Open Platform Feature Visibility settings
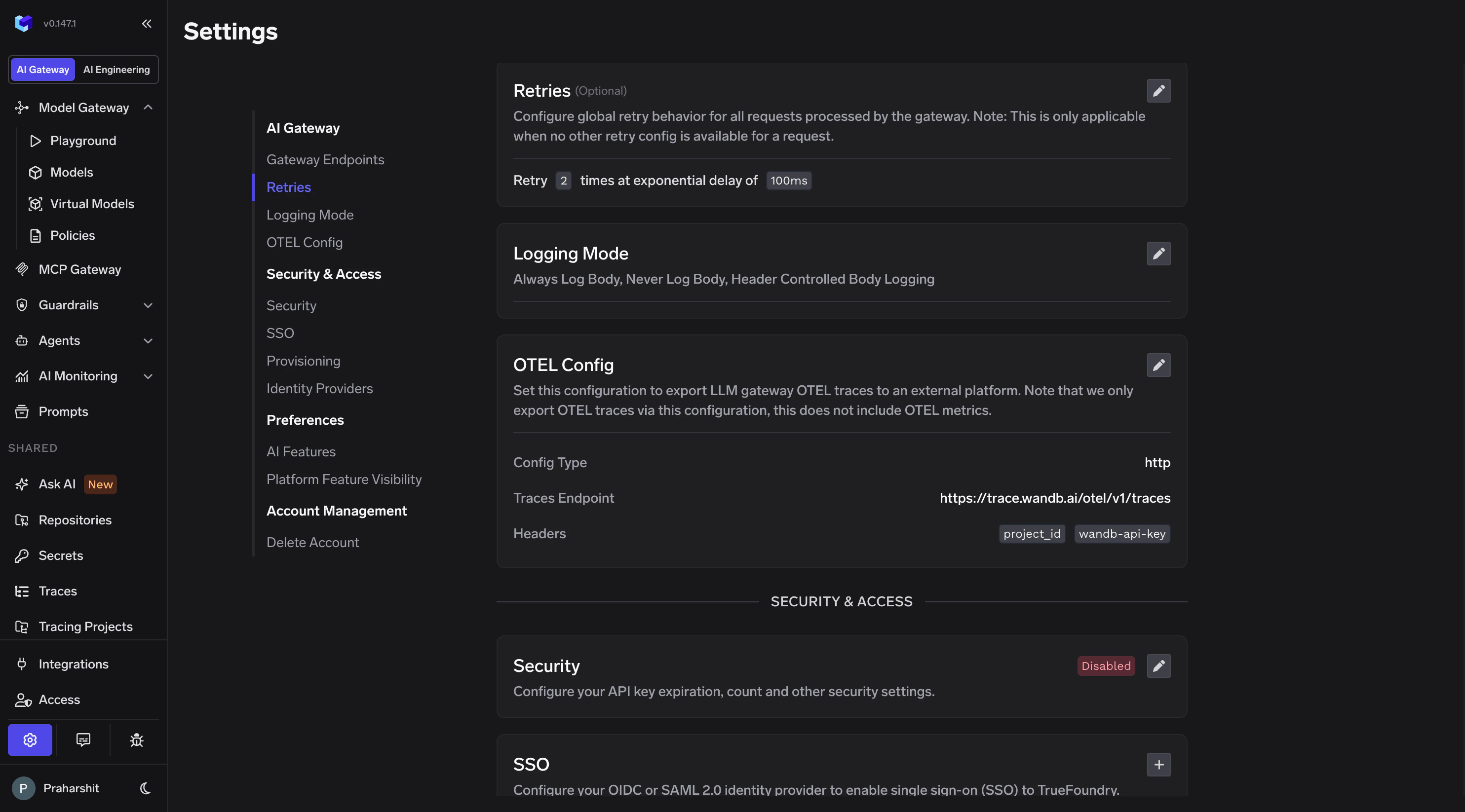The width and height of the screenshot is (1465, 812). pyautogui.click(x=344, y=479)
